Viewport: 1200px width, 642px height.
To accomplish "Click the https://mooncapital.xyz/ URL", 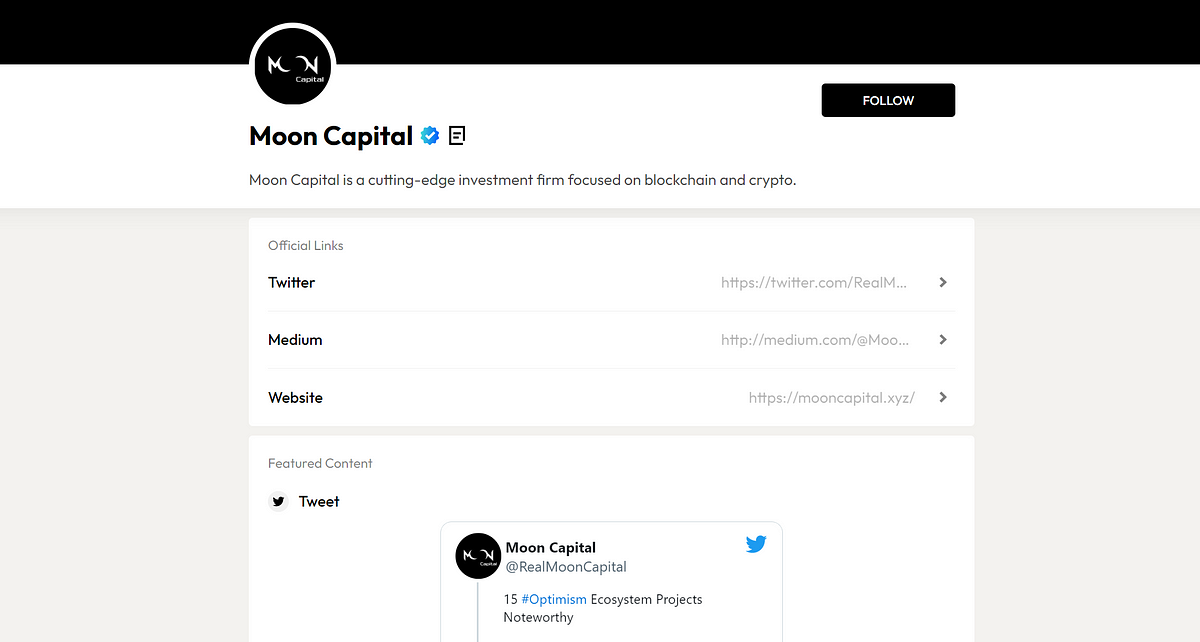I will (832, 398).
